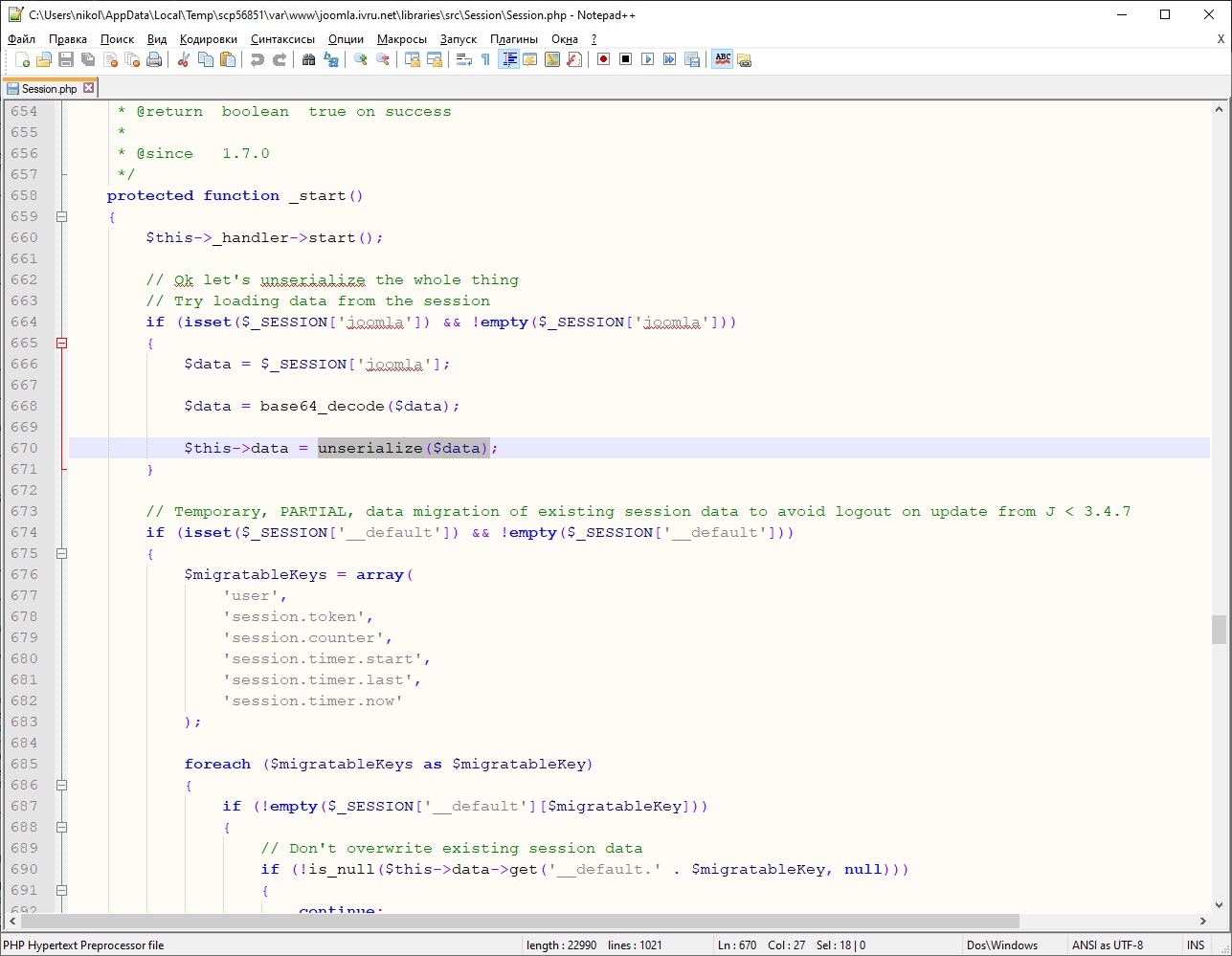The image size is (1232, 956).
Task: Click the horizontal scrollbar thumb
Action: tap(520, 922)
